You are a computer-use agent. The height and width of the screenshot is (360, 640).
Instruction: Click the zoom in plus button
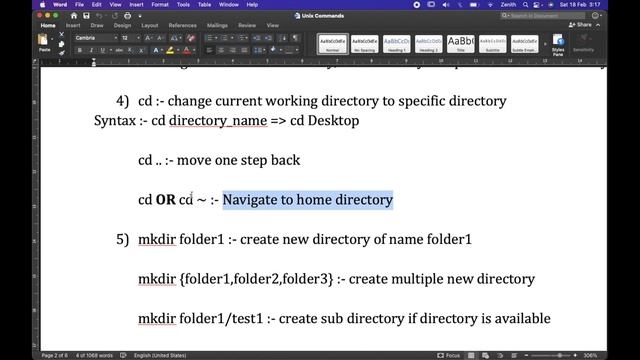pyautogui.click(x=575, y=356)
